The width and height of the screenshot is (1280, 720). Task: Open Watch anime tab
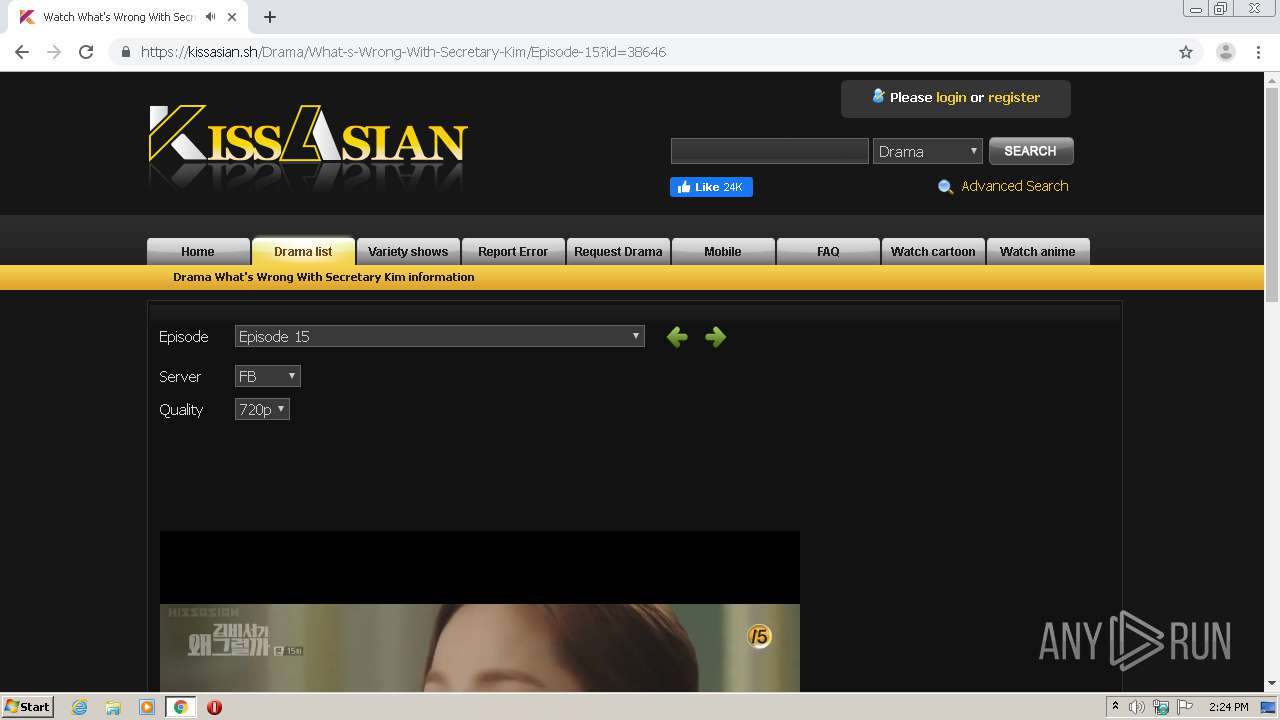(1038, 251)
